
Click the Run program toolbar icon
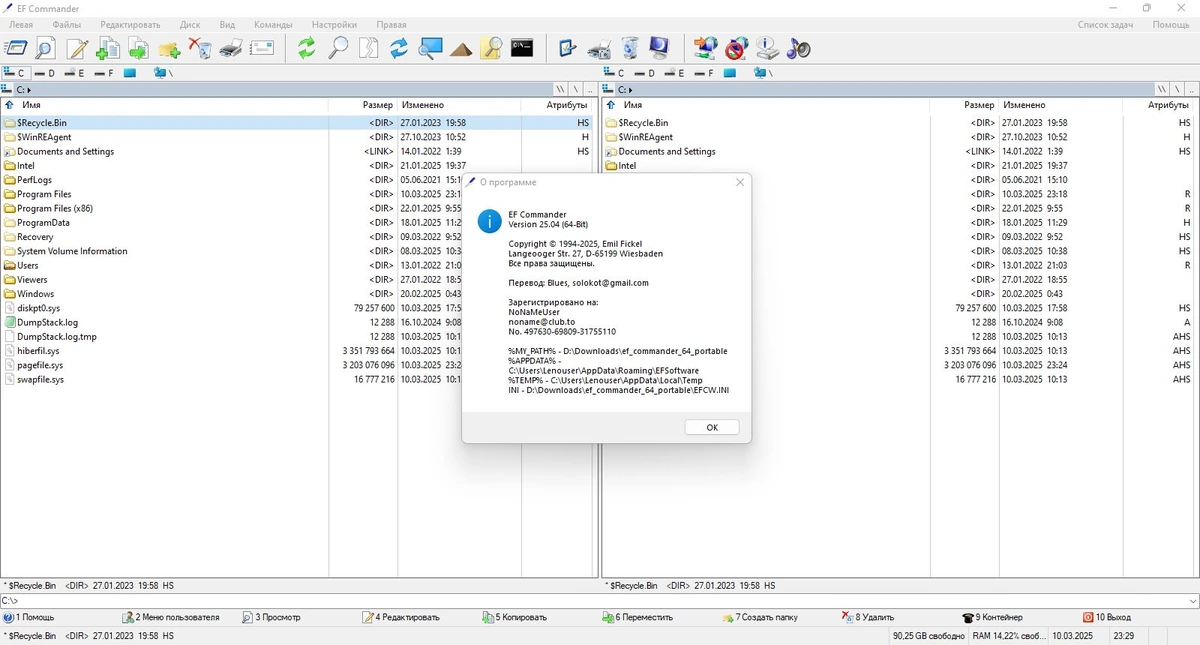[15, 47]
